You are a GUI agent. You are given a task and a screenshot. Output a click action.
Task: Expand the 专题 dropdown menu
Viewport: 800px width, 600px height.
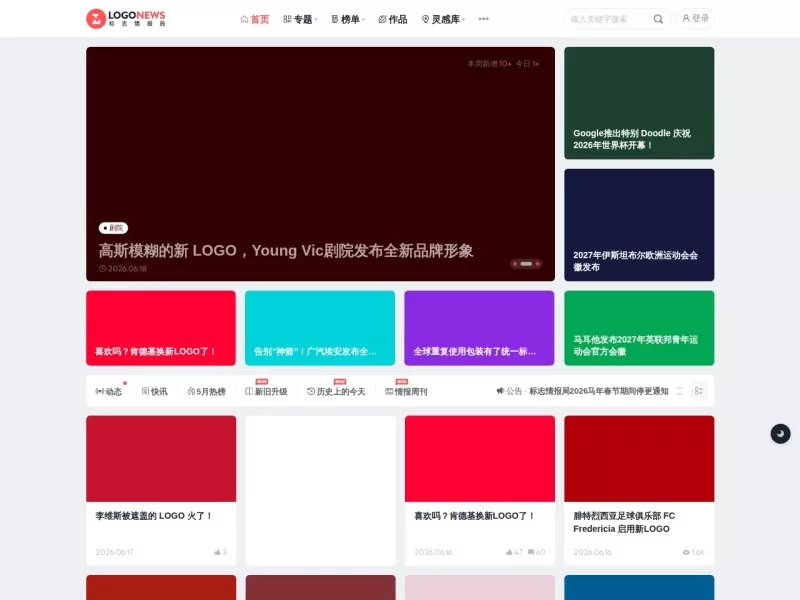[301, 19]
